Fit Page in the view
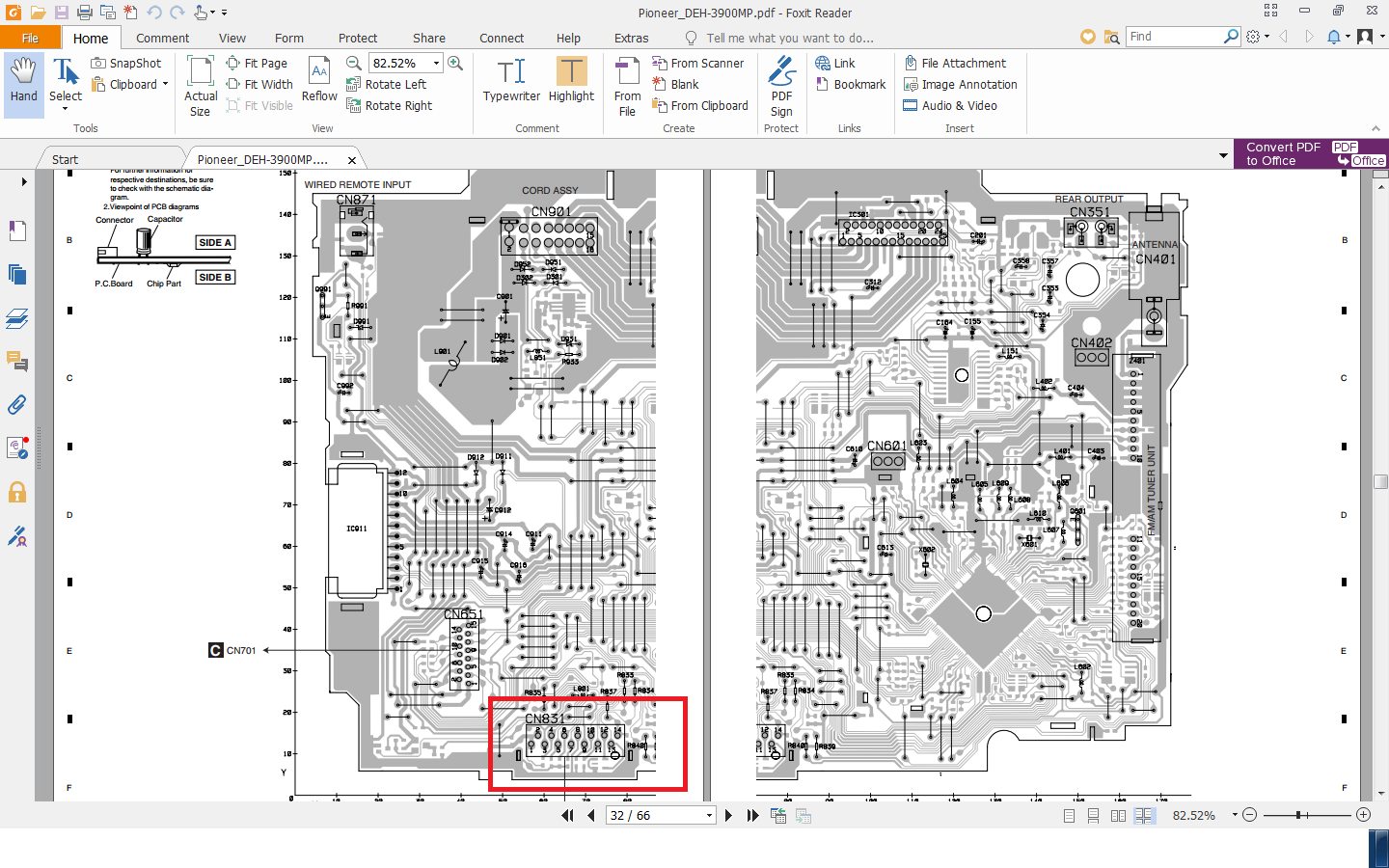Screen dimensions: 1389x868 click(x=257, y=63)
